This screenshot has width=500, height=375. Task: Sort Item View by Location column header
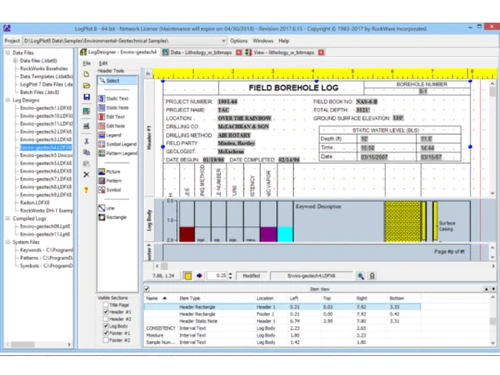tap(265, 298)
